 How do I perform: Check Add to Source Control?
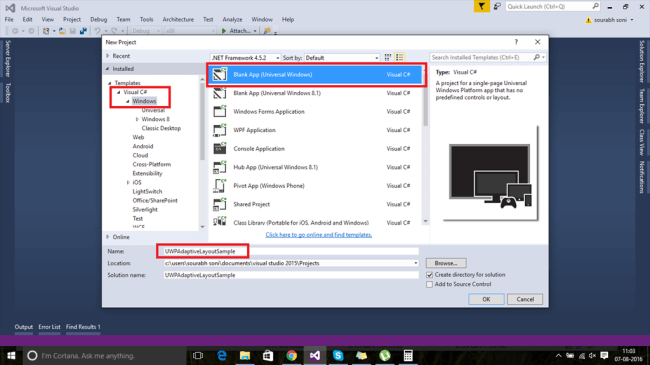pyautogui.click(x=429, y=285)
